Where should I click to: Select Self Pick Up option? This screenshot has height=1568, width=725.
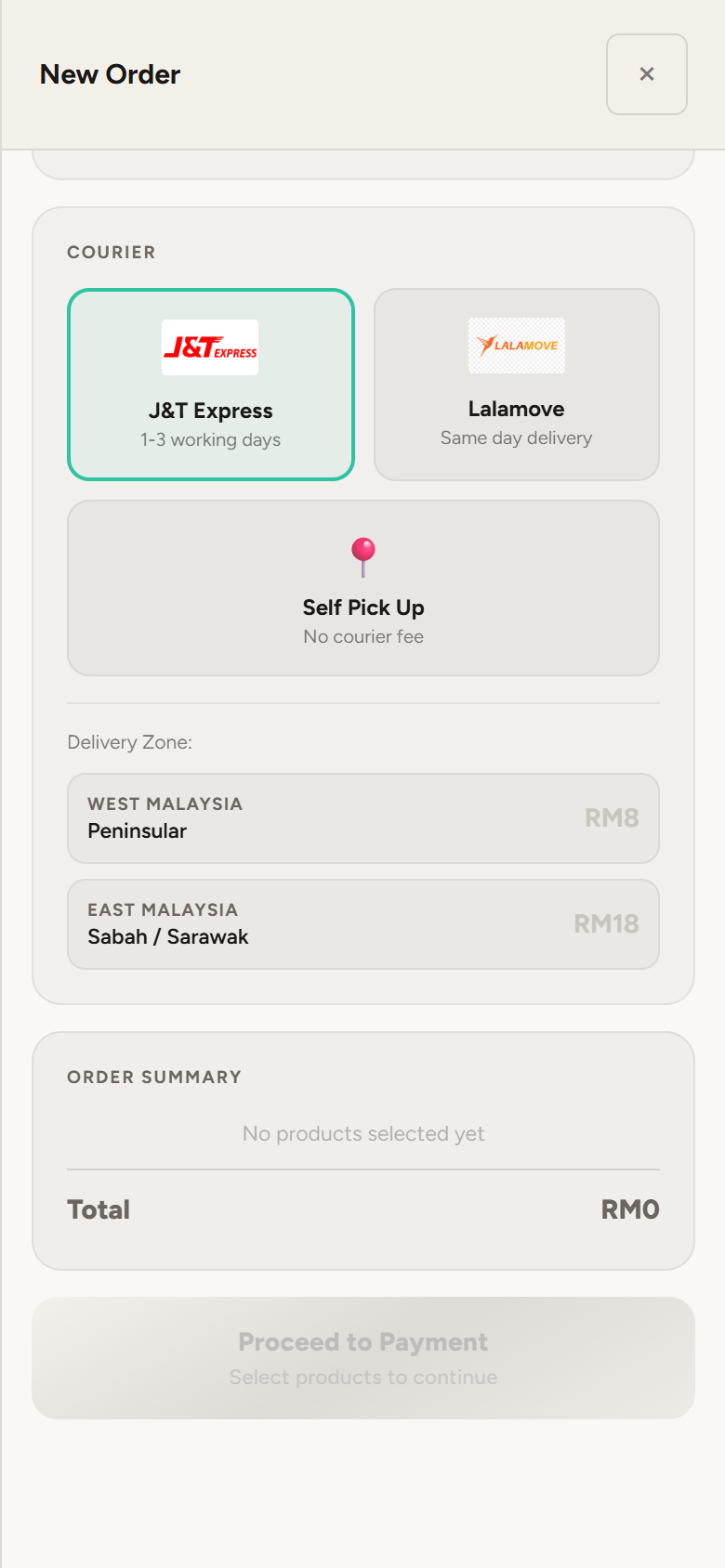(363, 588)
